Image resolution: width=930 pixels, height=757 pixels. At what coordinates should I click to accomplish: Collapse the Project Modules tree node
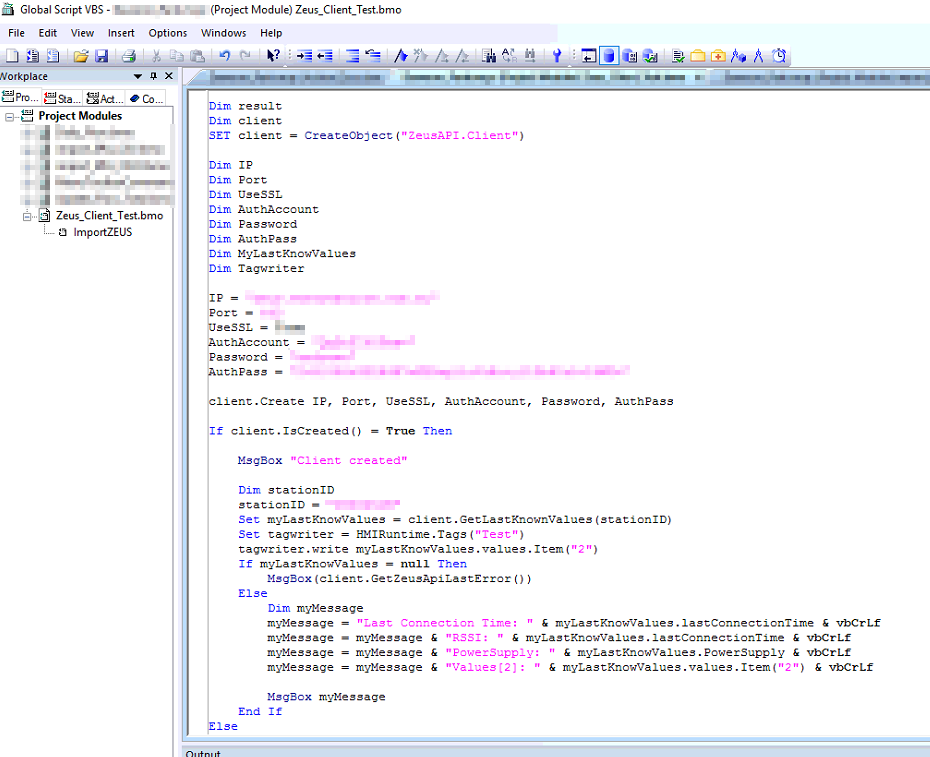click(8, 115)
